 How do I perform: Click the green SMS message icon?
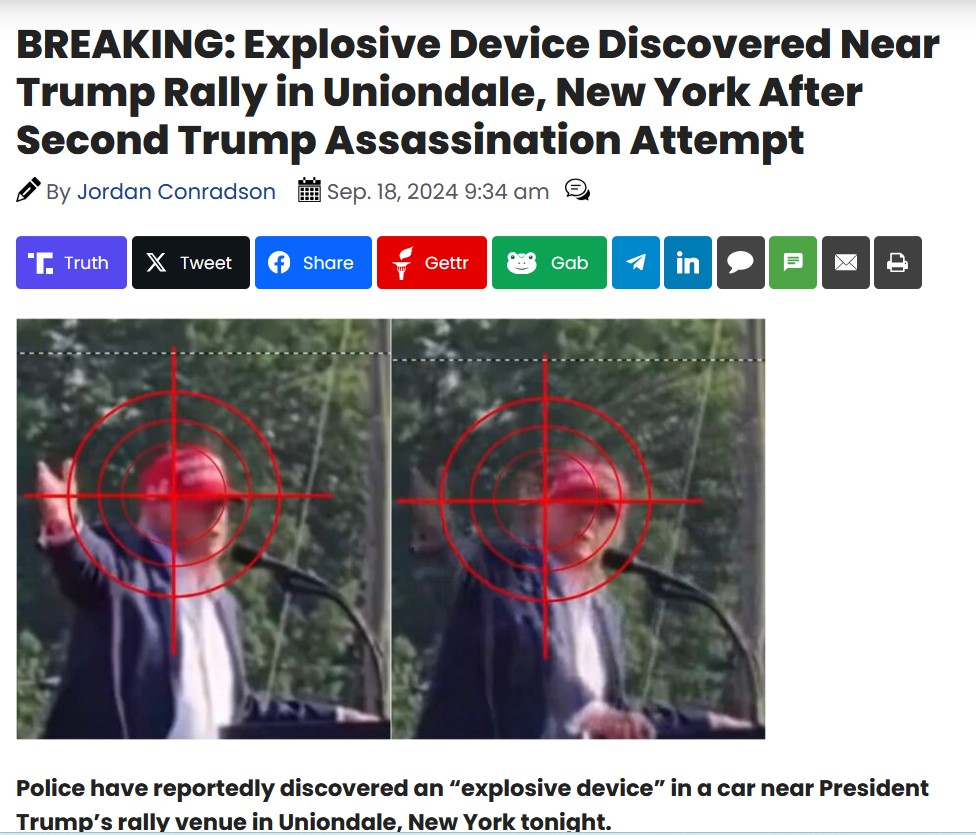pos(793,262)
